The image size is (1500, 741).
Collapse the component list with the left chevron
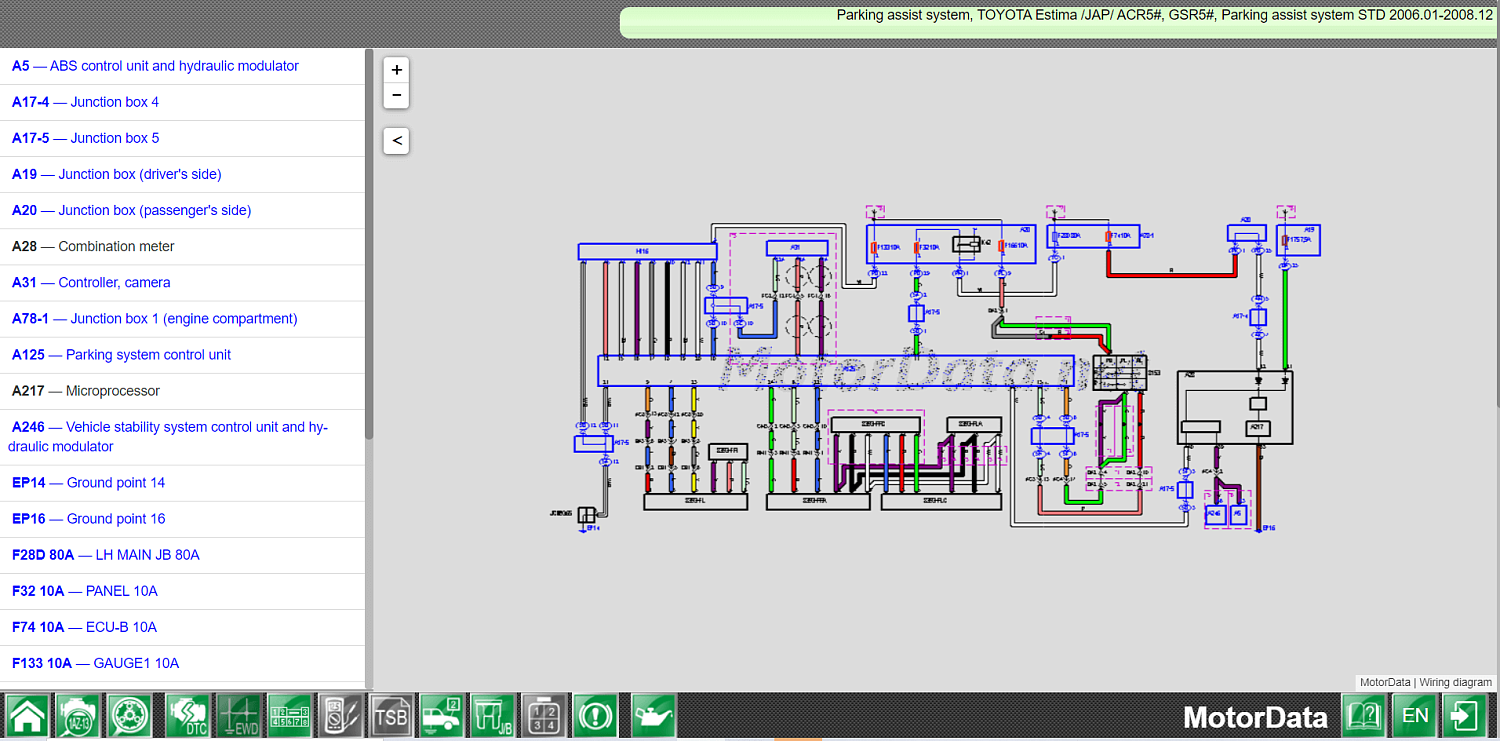coord(396,140)
